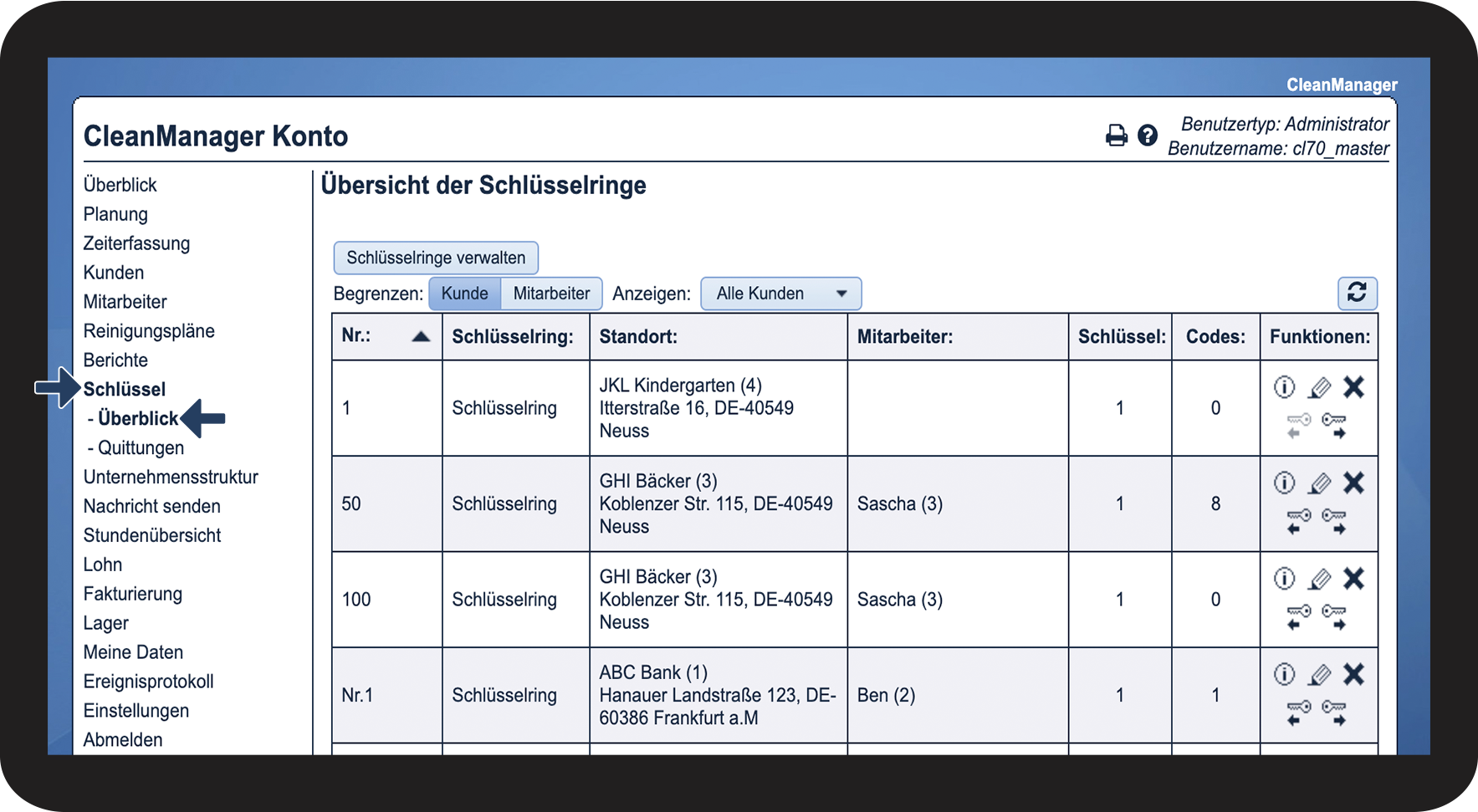Edit key ring number 50

pyautogui.click(x=1319, y=483)
